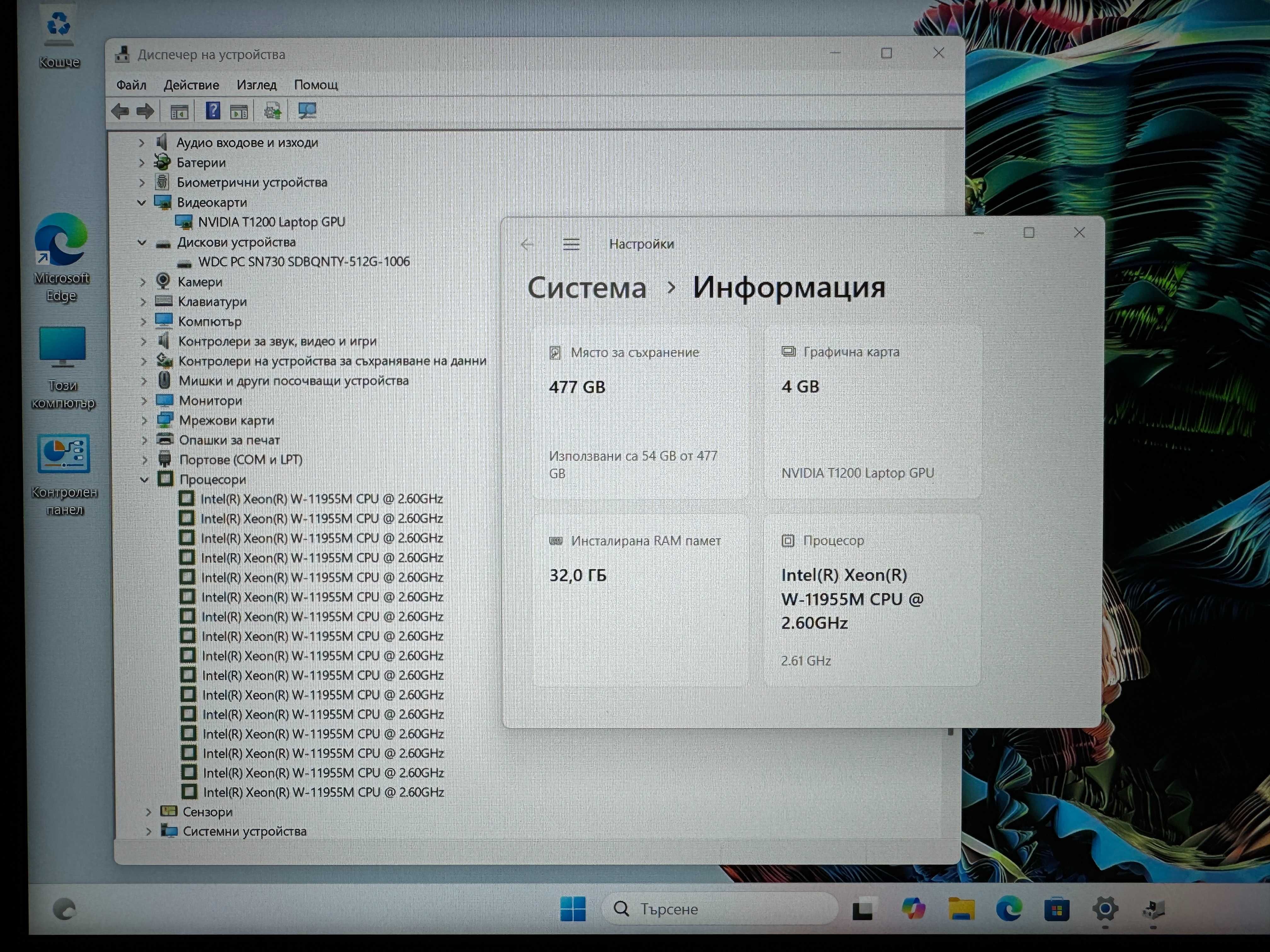This screenshot has height=952, width=1270.
Task: Select the 'Контролен панел' desktop icon
Action: click(x=64, y=475)
